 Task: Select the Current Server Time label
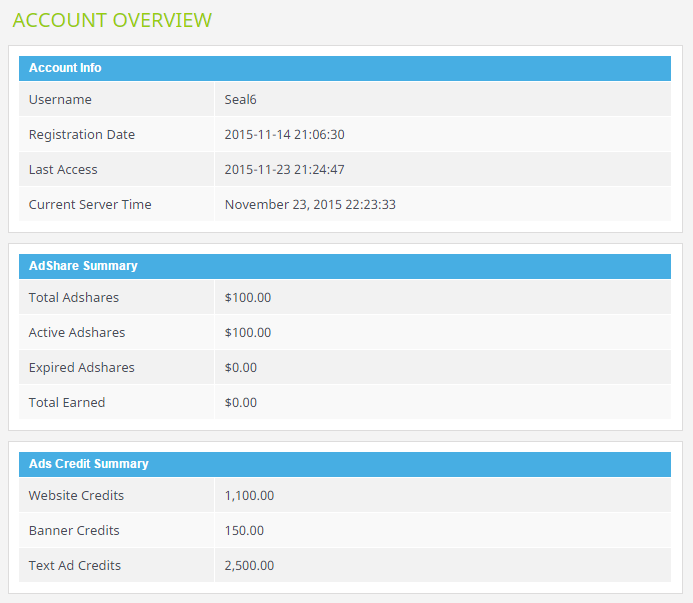coord(90,205)
